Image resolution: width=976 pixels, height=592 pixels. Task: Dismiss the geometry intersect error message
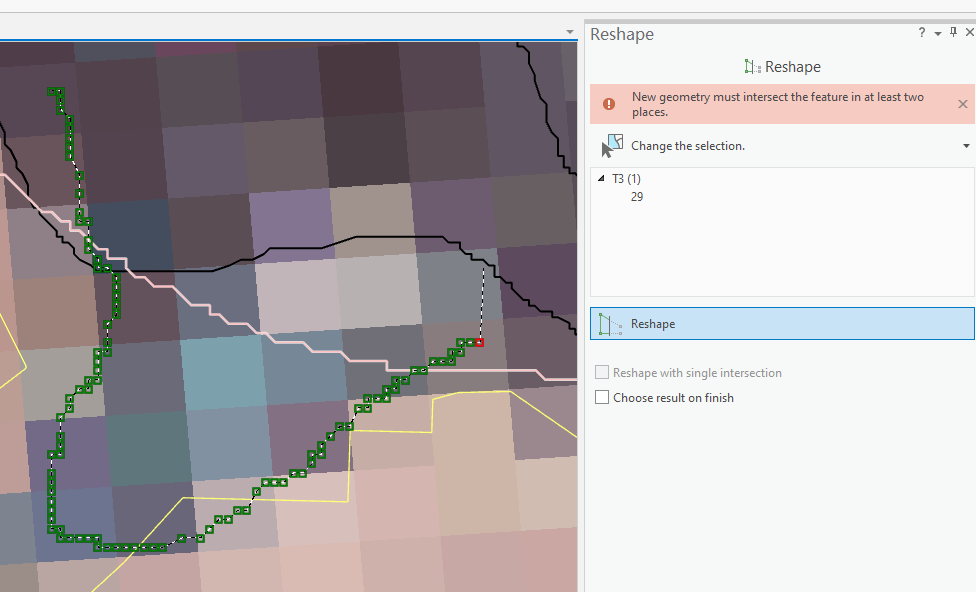tap(962, 104)
